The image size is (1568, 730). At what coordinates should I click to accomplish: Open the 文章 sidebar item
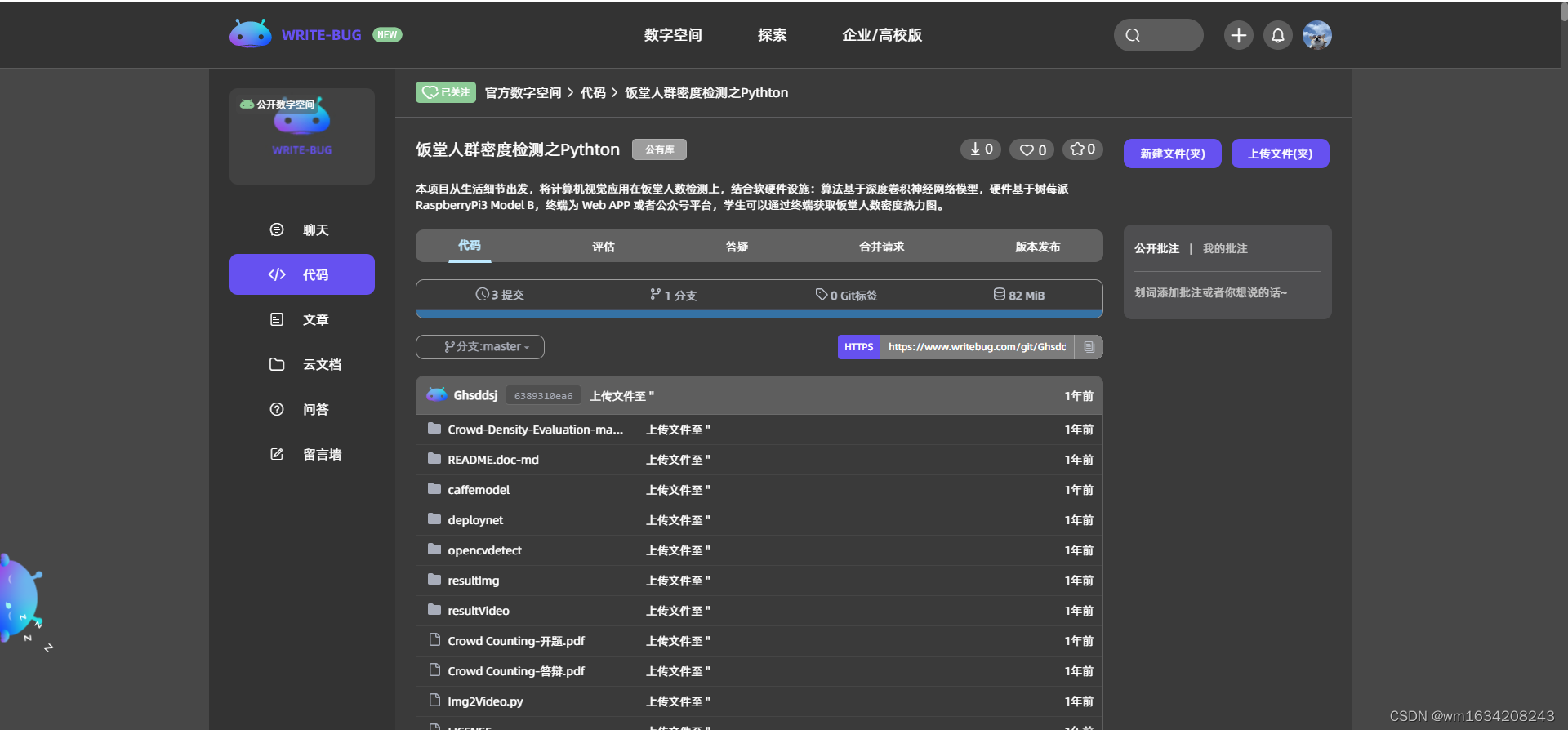click(x=301, y=319)
